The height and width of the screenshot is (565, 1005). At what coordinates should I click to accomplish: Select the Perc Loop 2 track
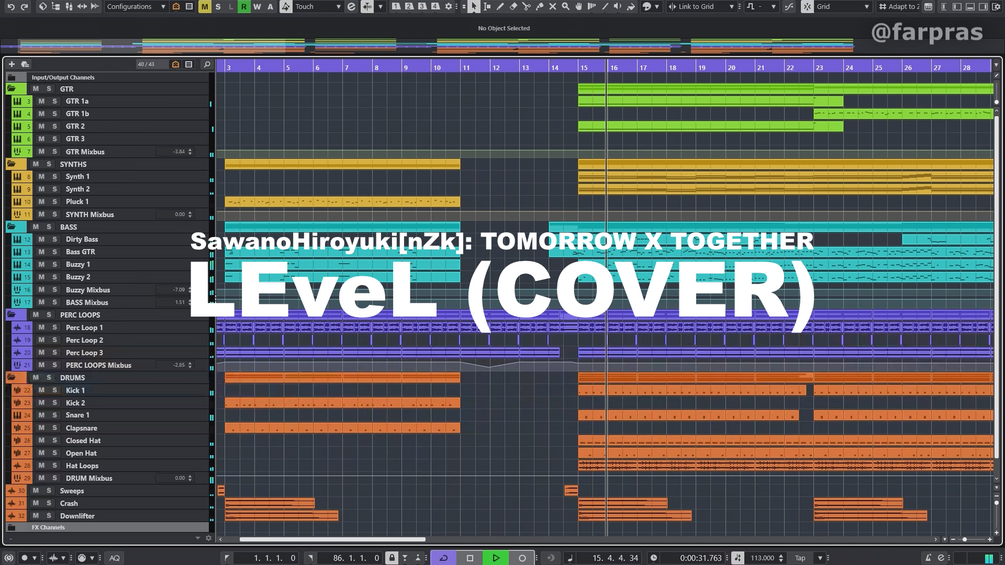coord(84,340)
